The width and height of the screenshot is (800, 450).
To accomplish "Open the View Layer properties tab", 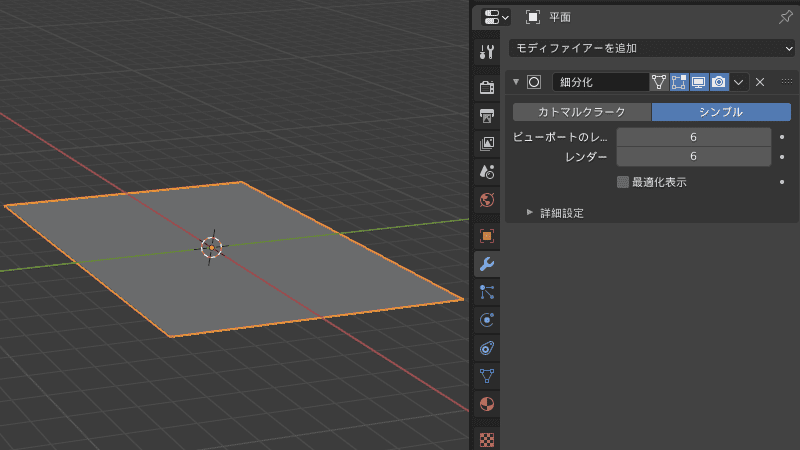I will coord(487,144).
